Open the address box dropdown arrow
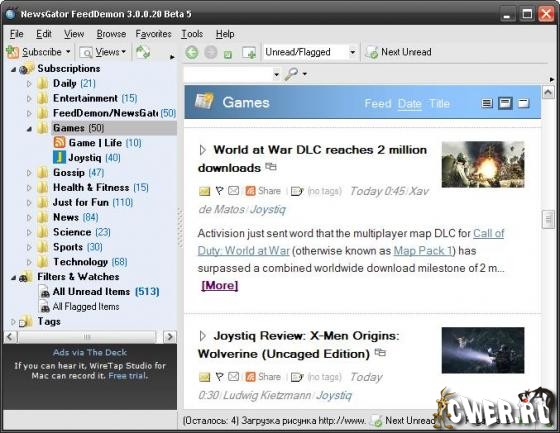 (x=276, y=74)
